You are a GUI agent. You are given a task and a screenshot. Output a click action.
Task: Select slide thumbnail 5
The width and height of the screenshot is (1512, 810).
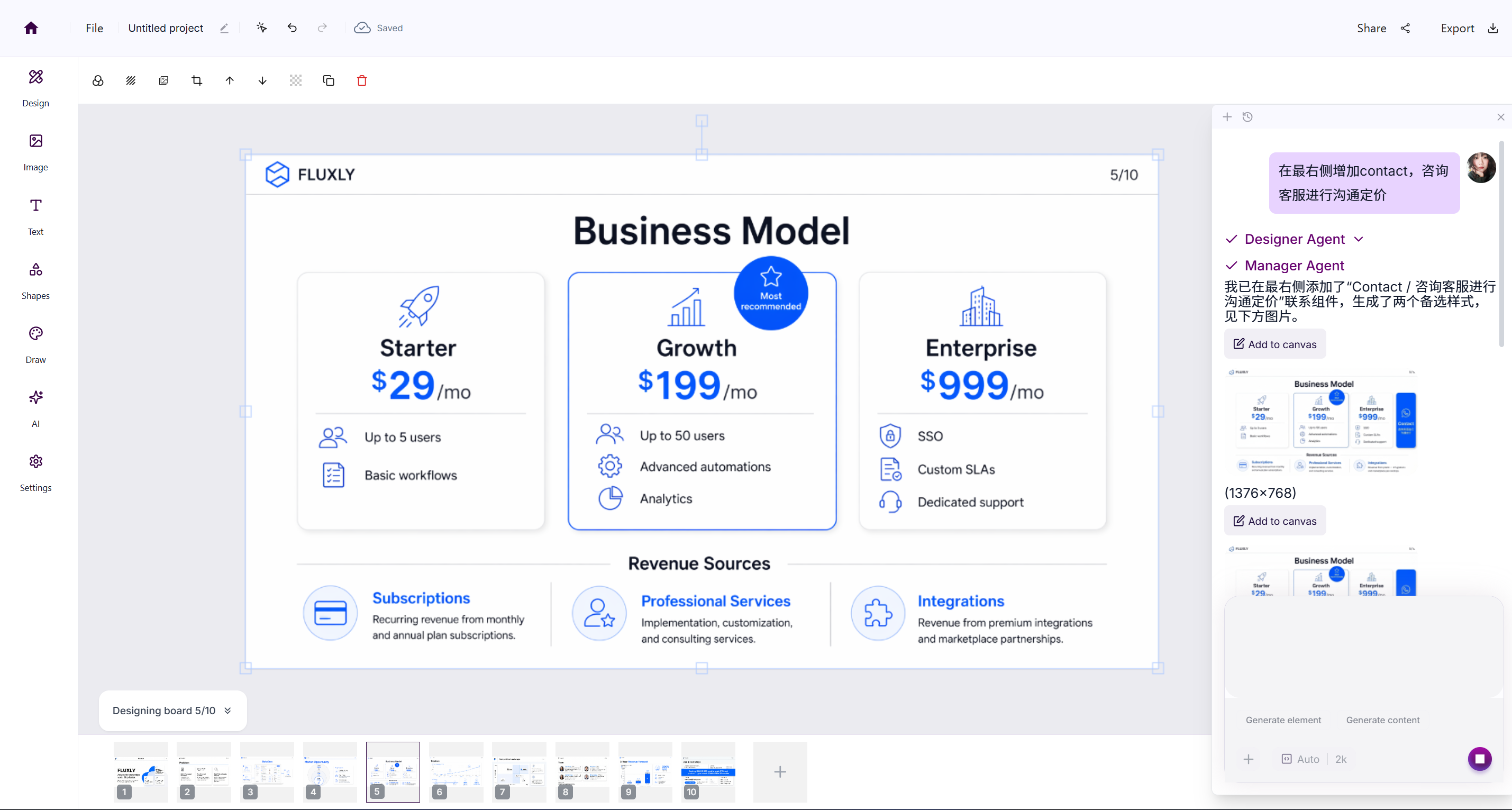point(393,771)
